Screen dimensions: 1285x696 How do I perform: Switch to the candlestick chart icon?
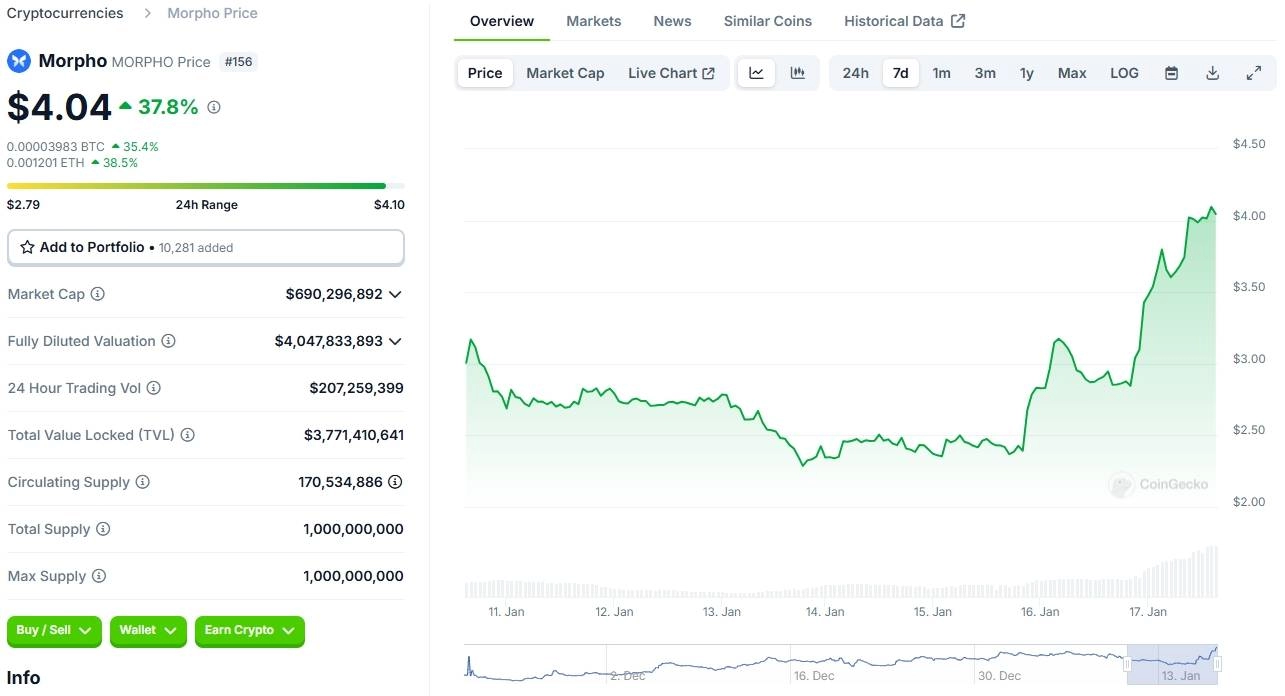point(797,73)
